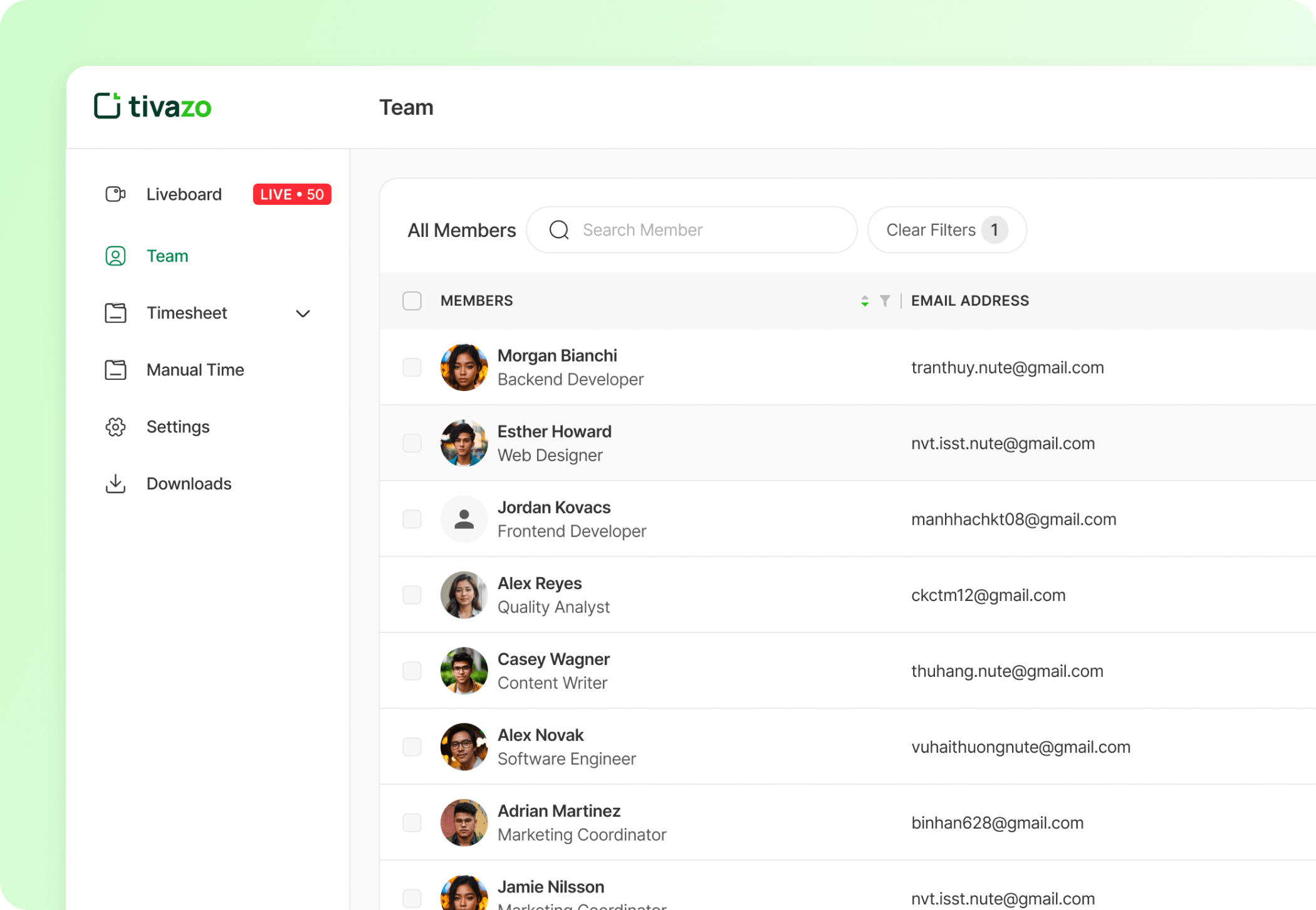The width and height of the screenshot is (1316, 910).
Task: Click the sort arrows on the MEMBERS column
Action: pos(864,301)
